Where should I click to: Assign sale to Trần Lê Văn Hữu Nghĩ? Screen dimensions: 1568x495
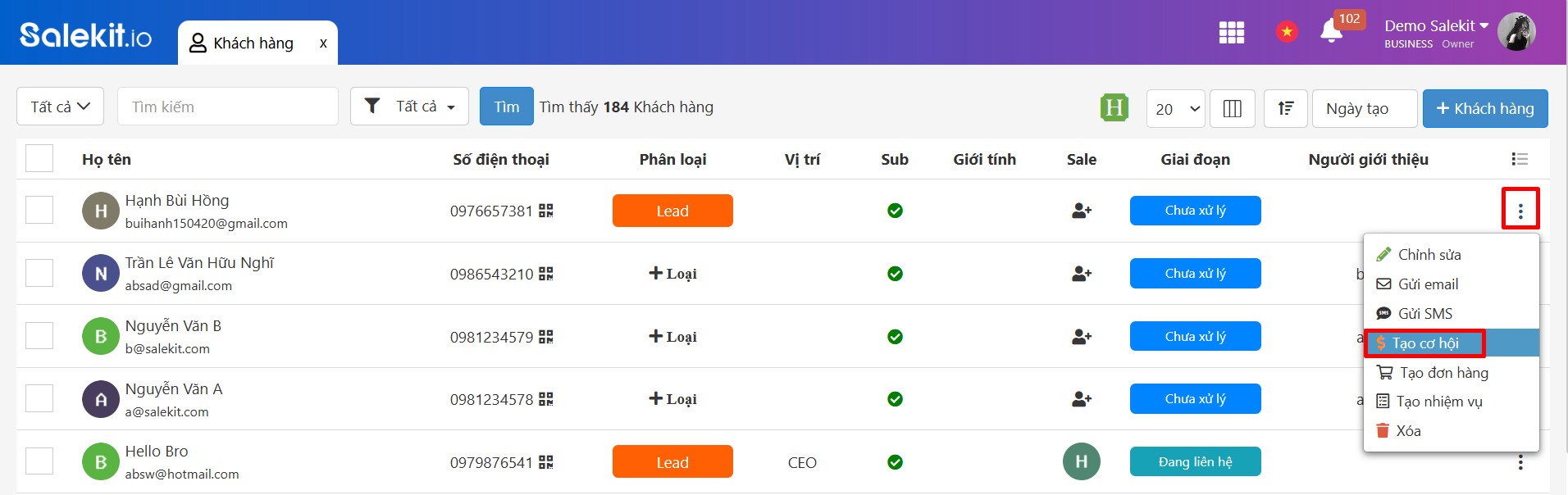[x=1081, y=274]
